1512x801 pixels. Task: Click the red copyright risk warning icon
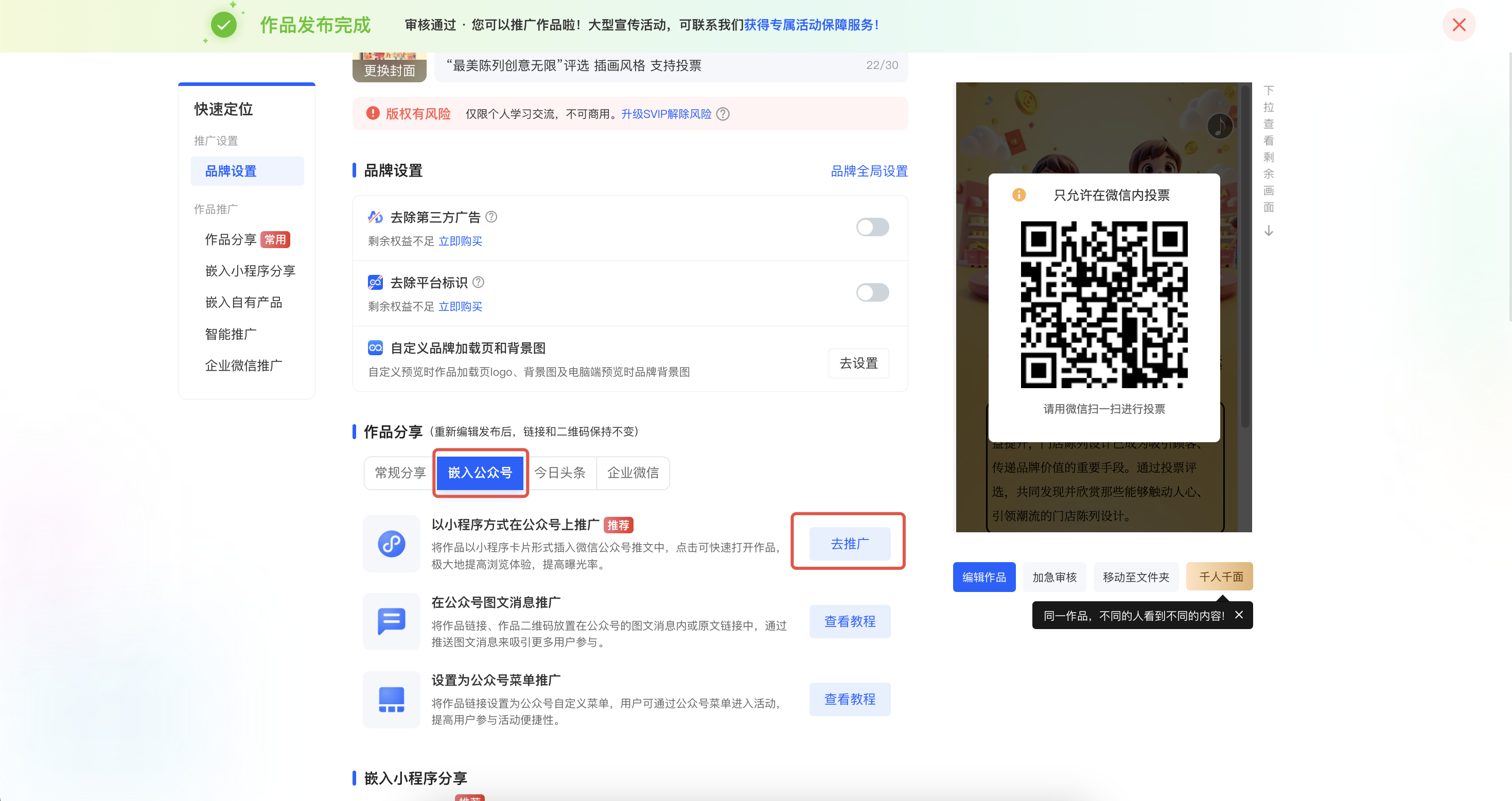pyautogui.click(x=373, y=113)
